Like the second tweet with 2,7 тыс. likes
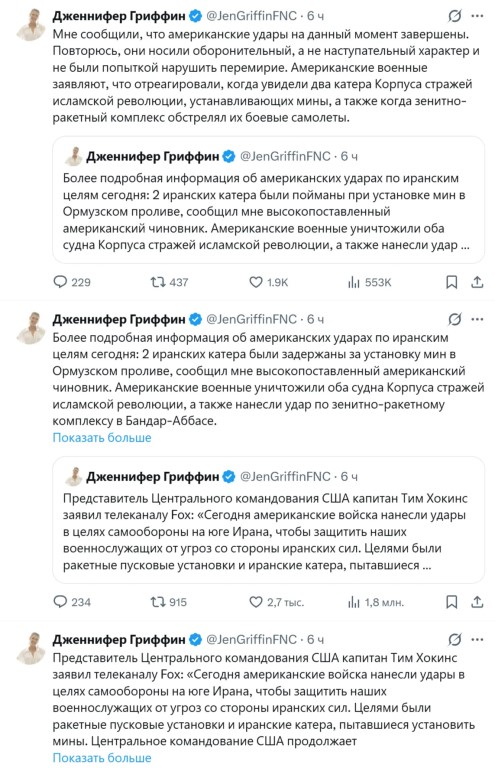 [277, 601]
